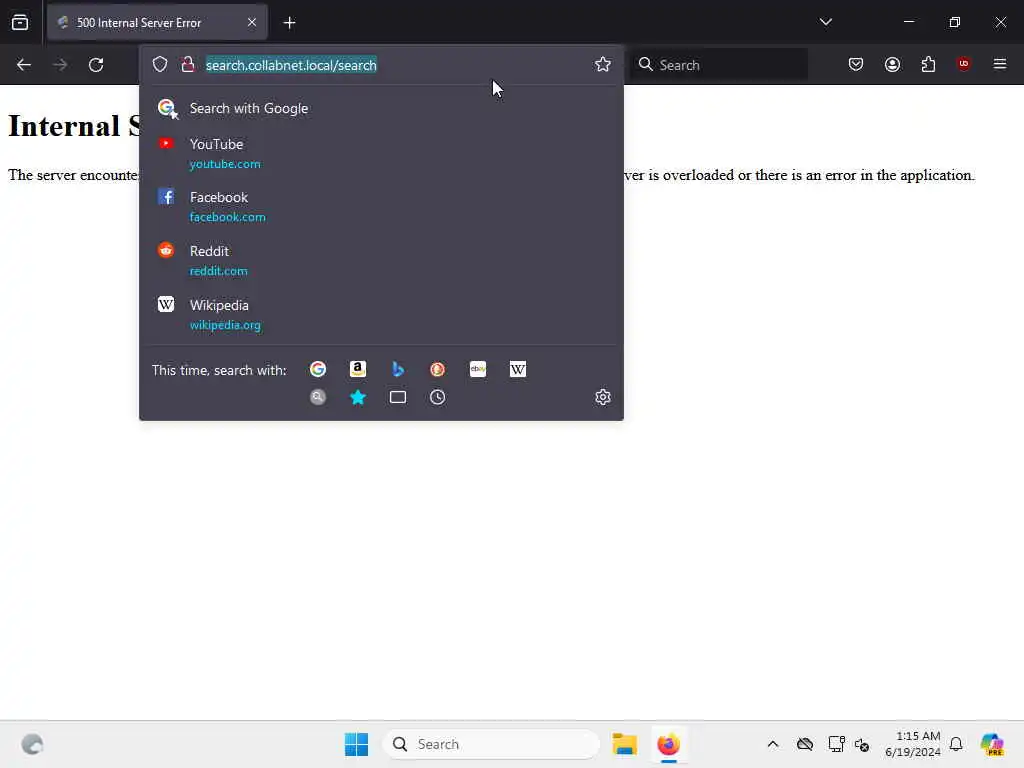Search this time with Amazon
The width and height of the screenshot is (1024, 768).
click(358, 370)
